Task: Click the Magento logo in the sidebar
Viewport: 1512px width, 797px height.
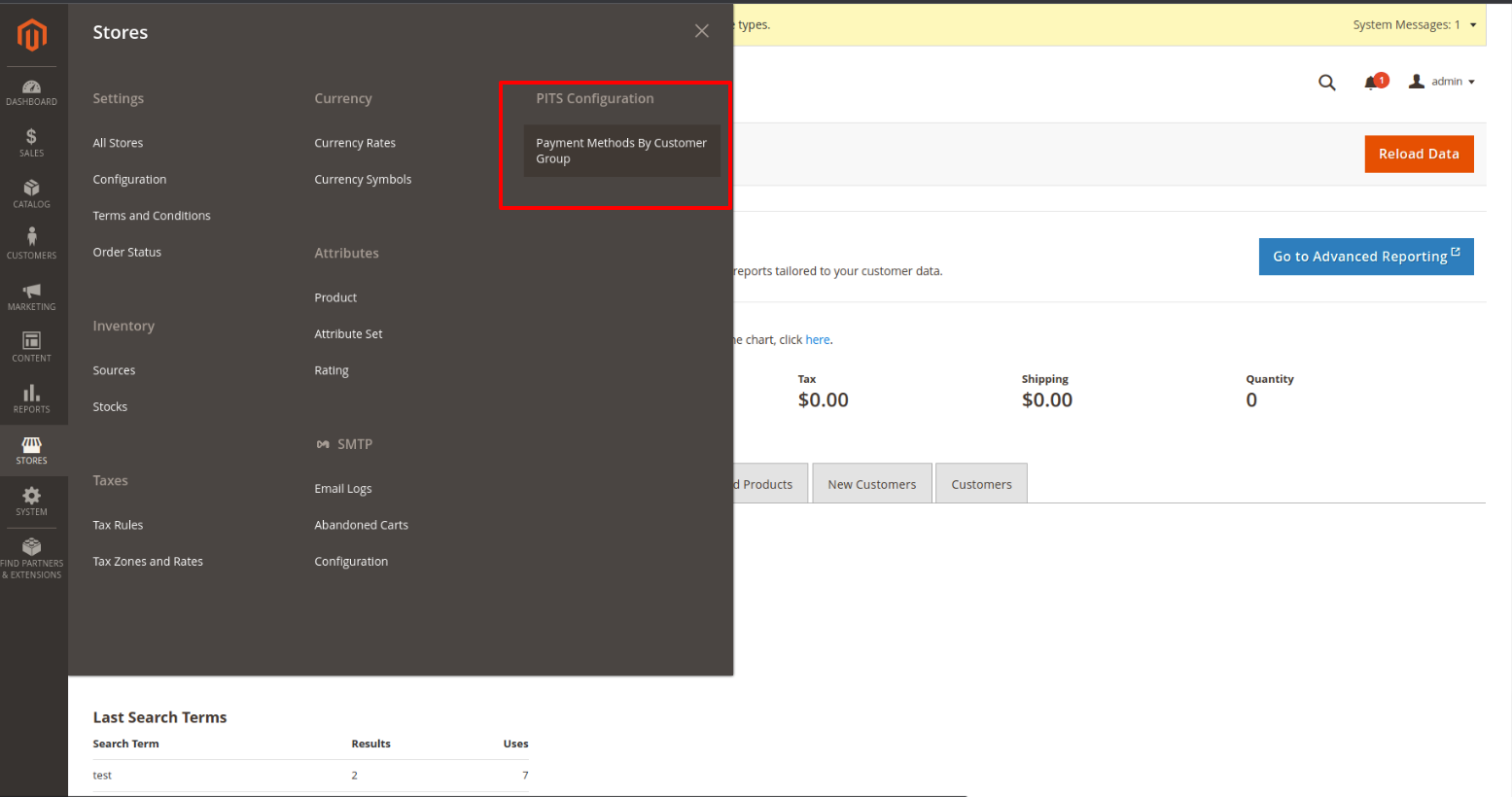Action: (x=32, y=35)
